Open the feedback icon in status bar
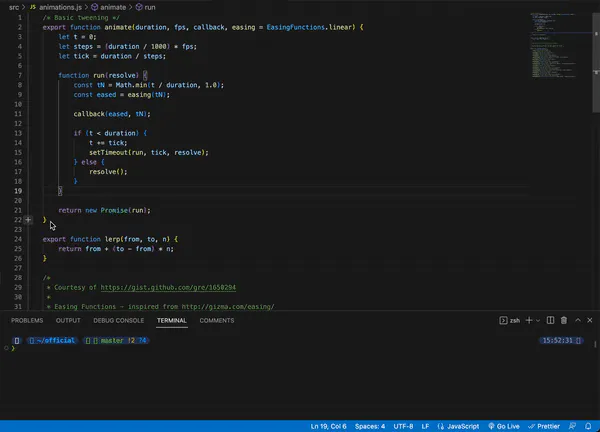Viewport: 600px width, 432px height. tap(572, 426)
